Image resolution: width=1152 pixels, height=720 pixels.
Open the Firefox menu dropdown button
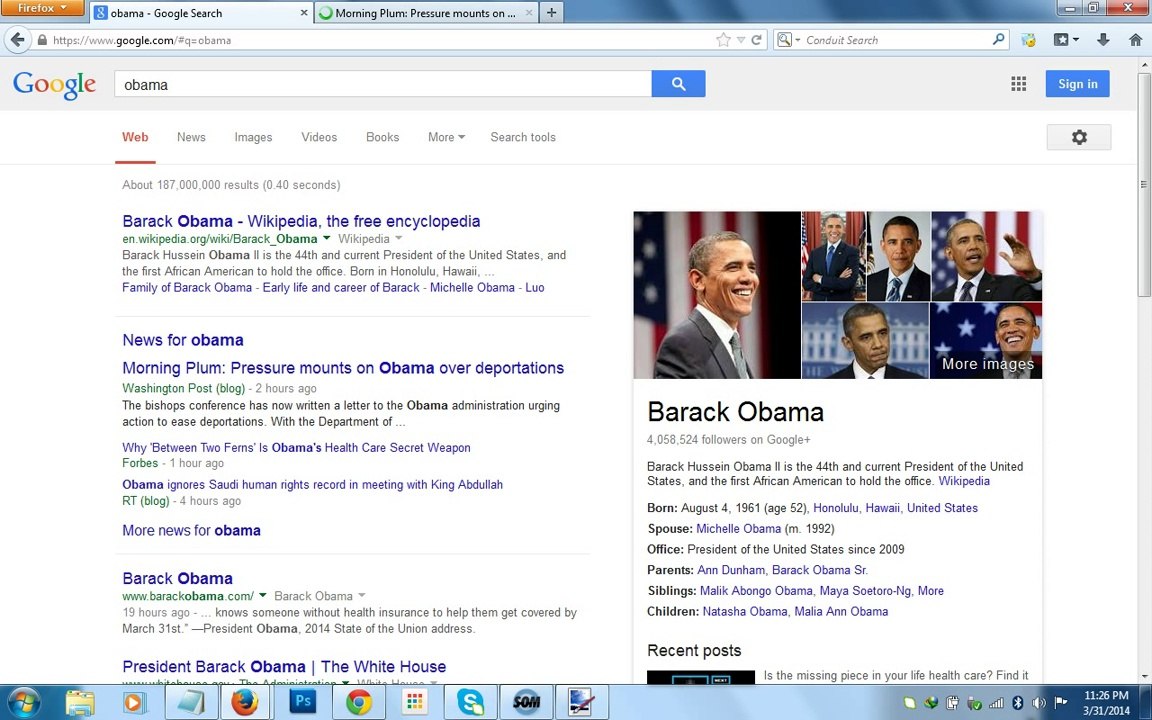42,8
